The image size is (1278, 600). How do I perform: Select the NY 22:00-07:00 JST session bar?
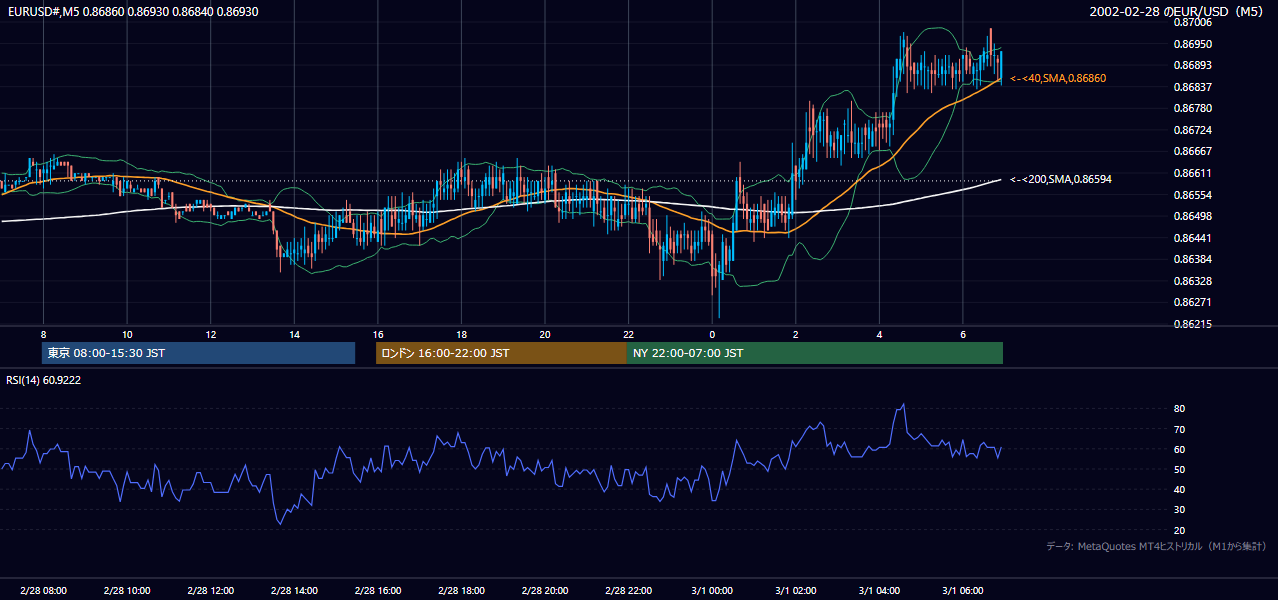pos(815,353)
